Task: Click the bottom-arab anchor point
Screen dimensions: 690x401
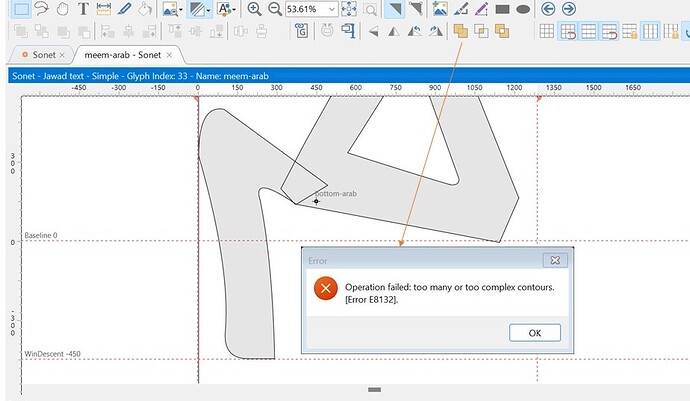Action: [316, 201]
